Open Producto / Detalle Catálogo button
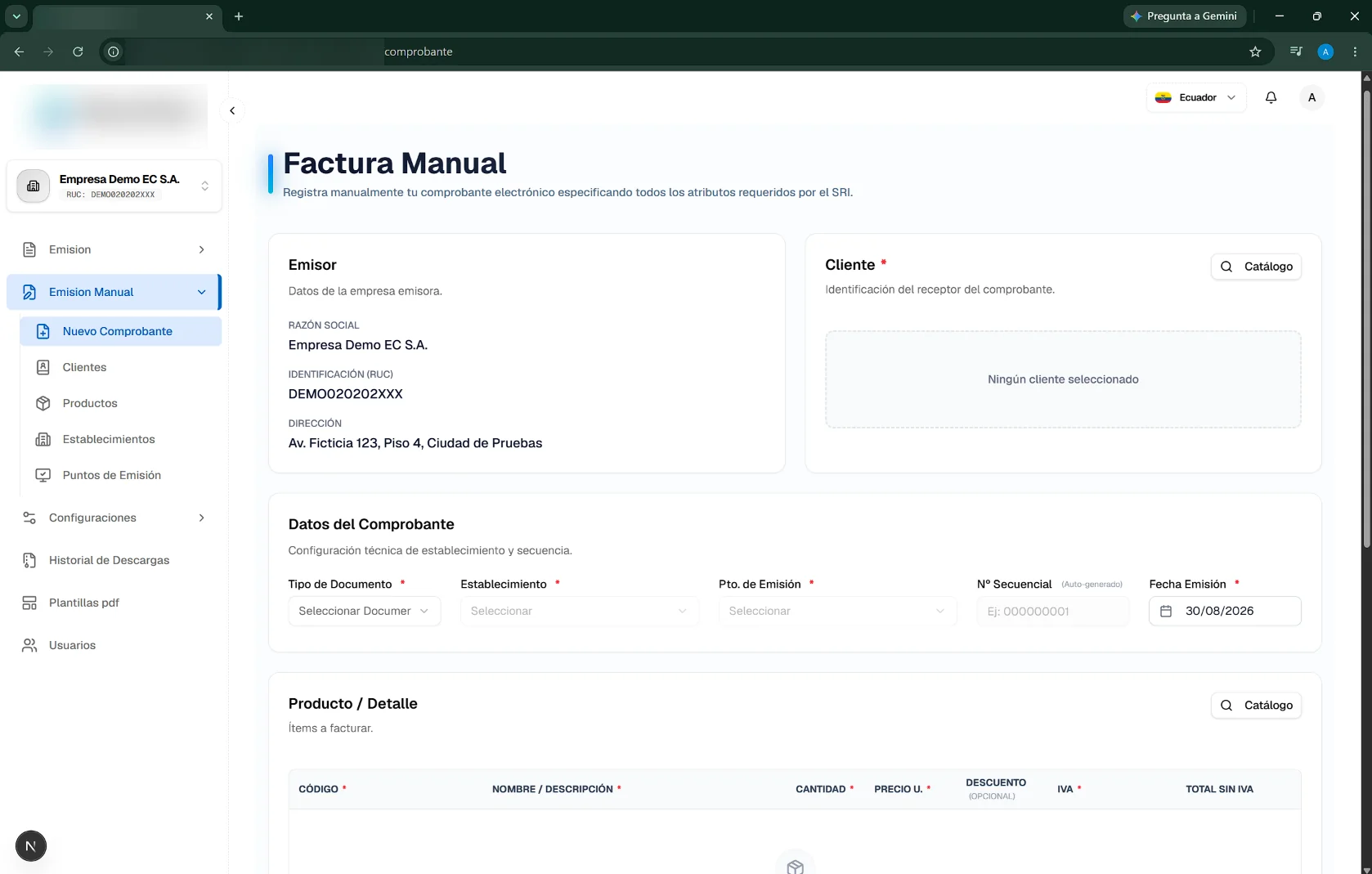The image size is (1372, 874). (x=1256, y=706)
